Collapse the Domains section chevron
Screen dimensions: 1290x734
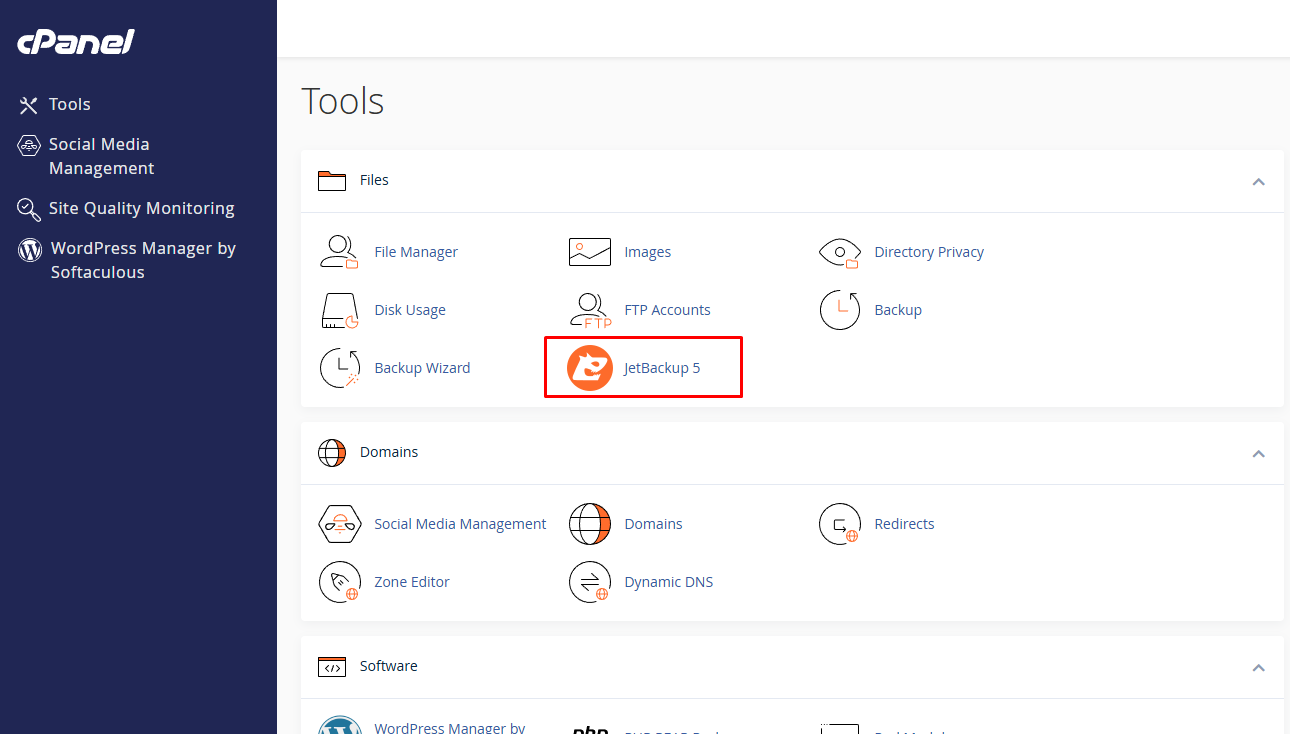coord(1258,453)
